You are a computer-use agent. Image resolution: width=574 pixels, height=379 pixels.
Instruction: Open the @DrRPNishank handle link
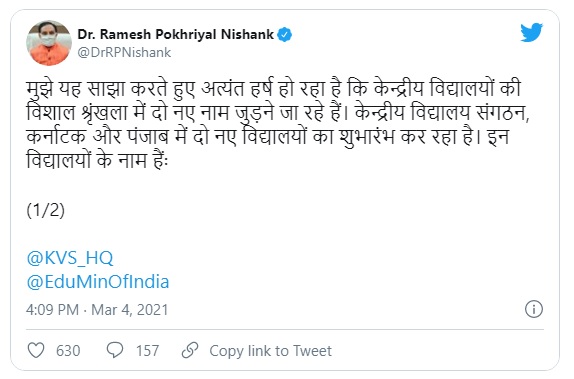[x=124, y=53]
